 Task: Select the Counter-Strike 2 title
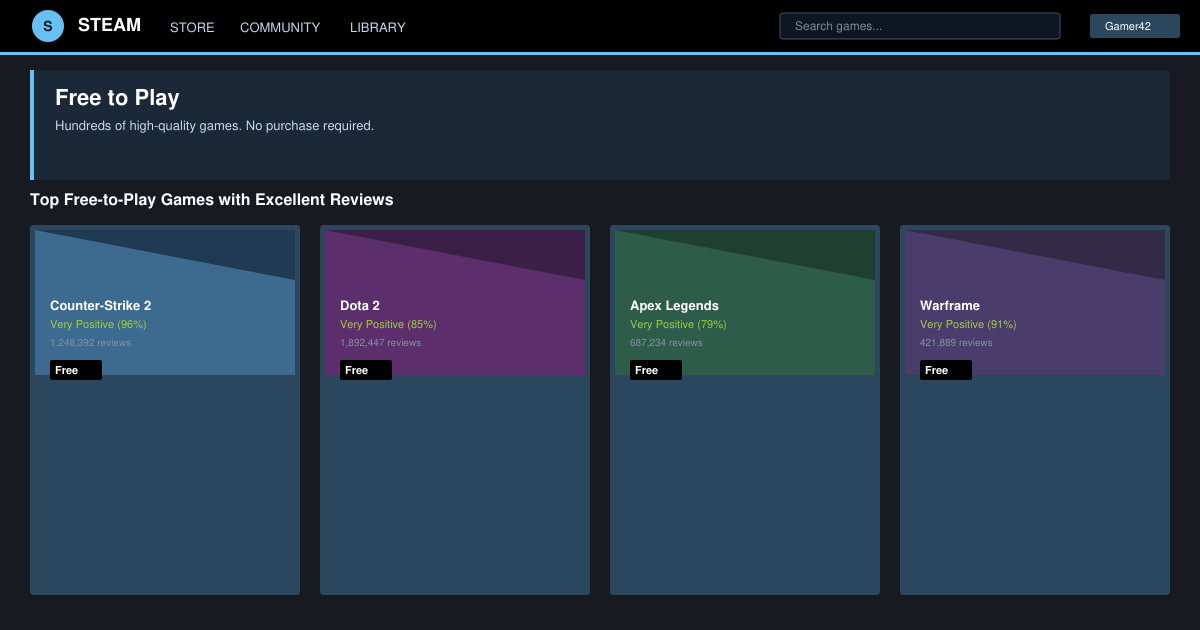(x=101, y=306)
